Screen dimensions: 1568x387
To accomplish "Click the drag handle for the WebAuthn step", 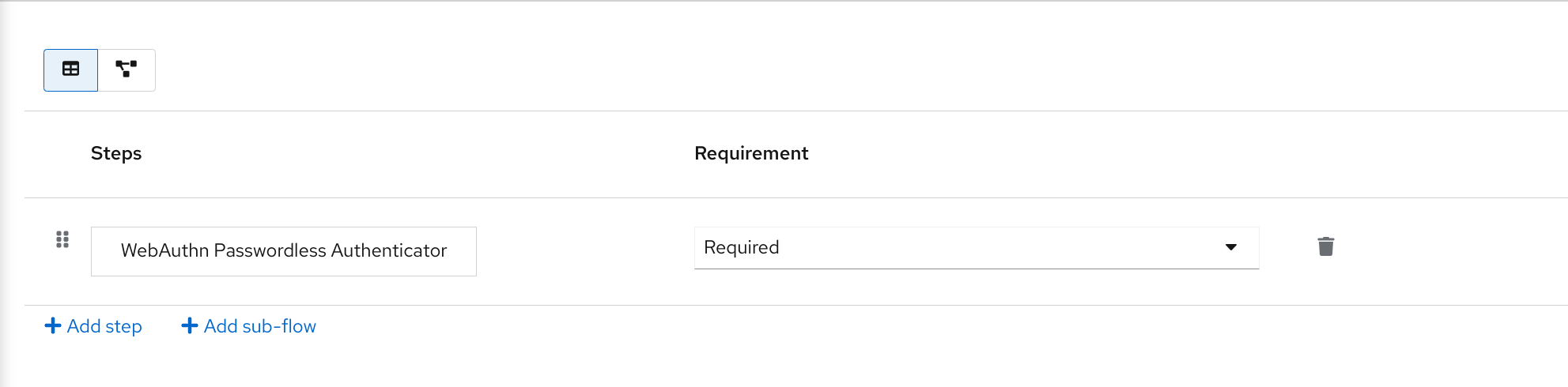I will pyautogui.click(x=62, y=239).
